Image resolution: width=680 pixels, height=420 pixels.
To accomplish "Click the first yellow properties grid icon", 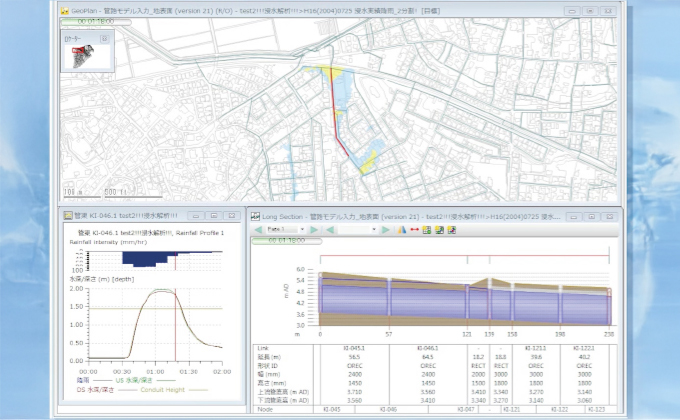I will (427, 229).
